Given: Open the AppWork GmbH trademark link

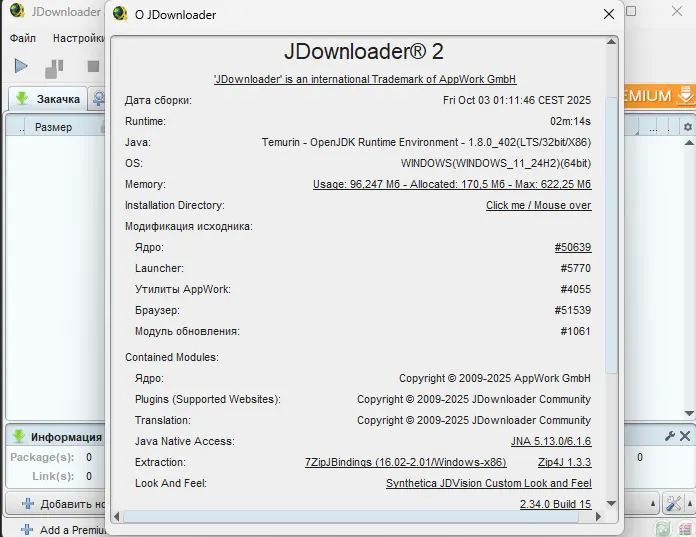Looking at the screenshot, I should tap(364, 79).
